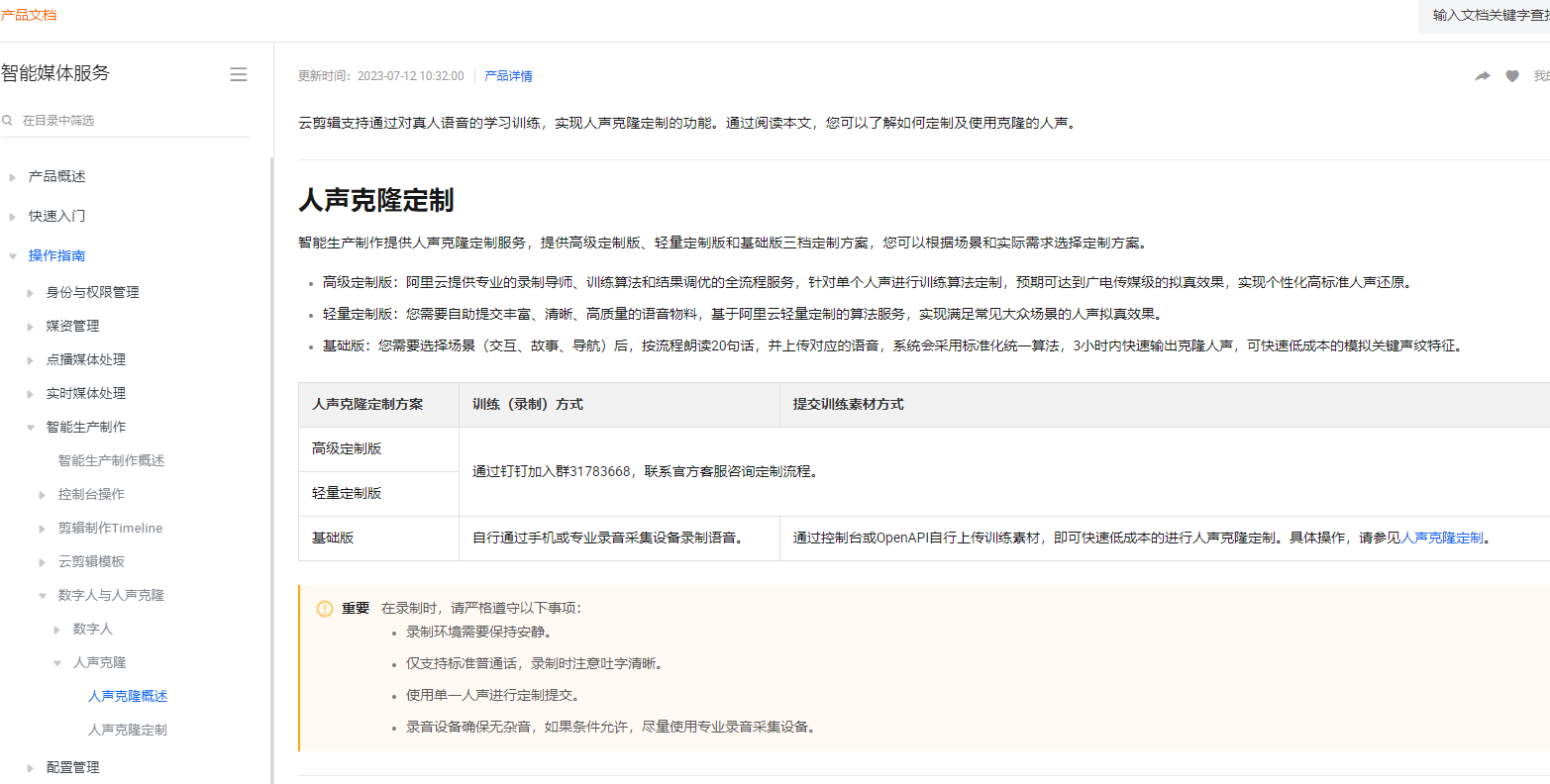Open 产品概述 in the sidebar
1550x784 pixels.
pyautogui.click(x=57, y=176)
